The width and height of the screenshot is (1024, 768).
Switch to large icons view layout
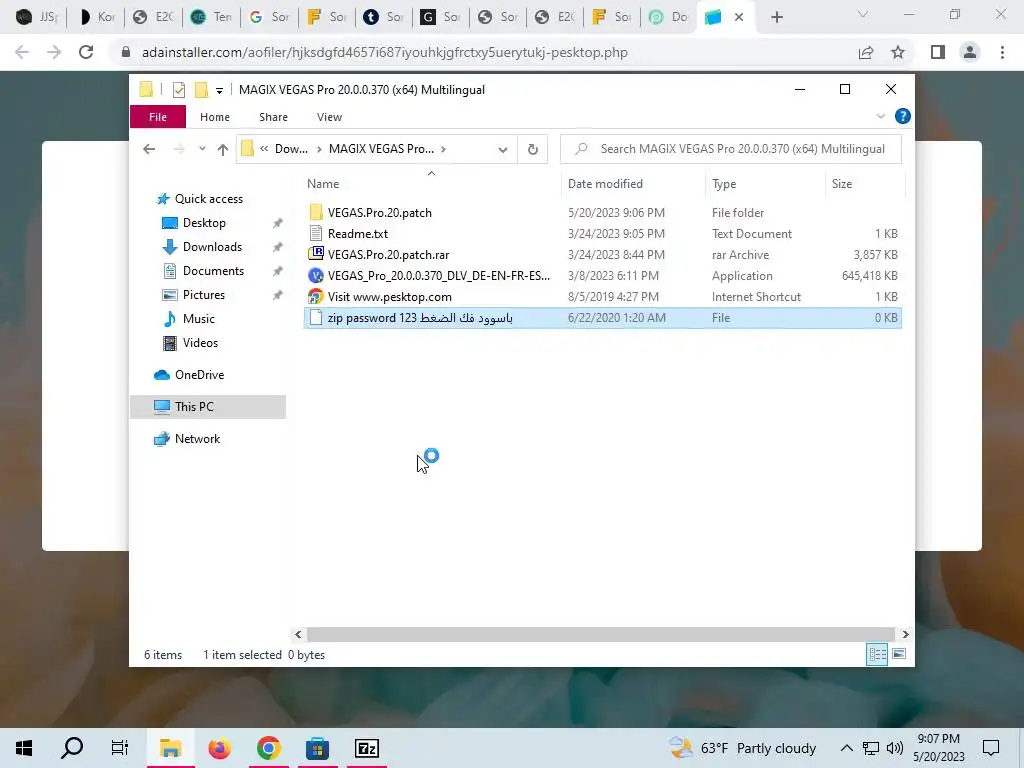pos(899,654)
